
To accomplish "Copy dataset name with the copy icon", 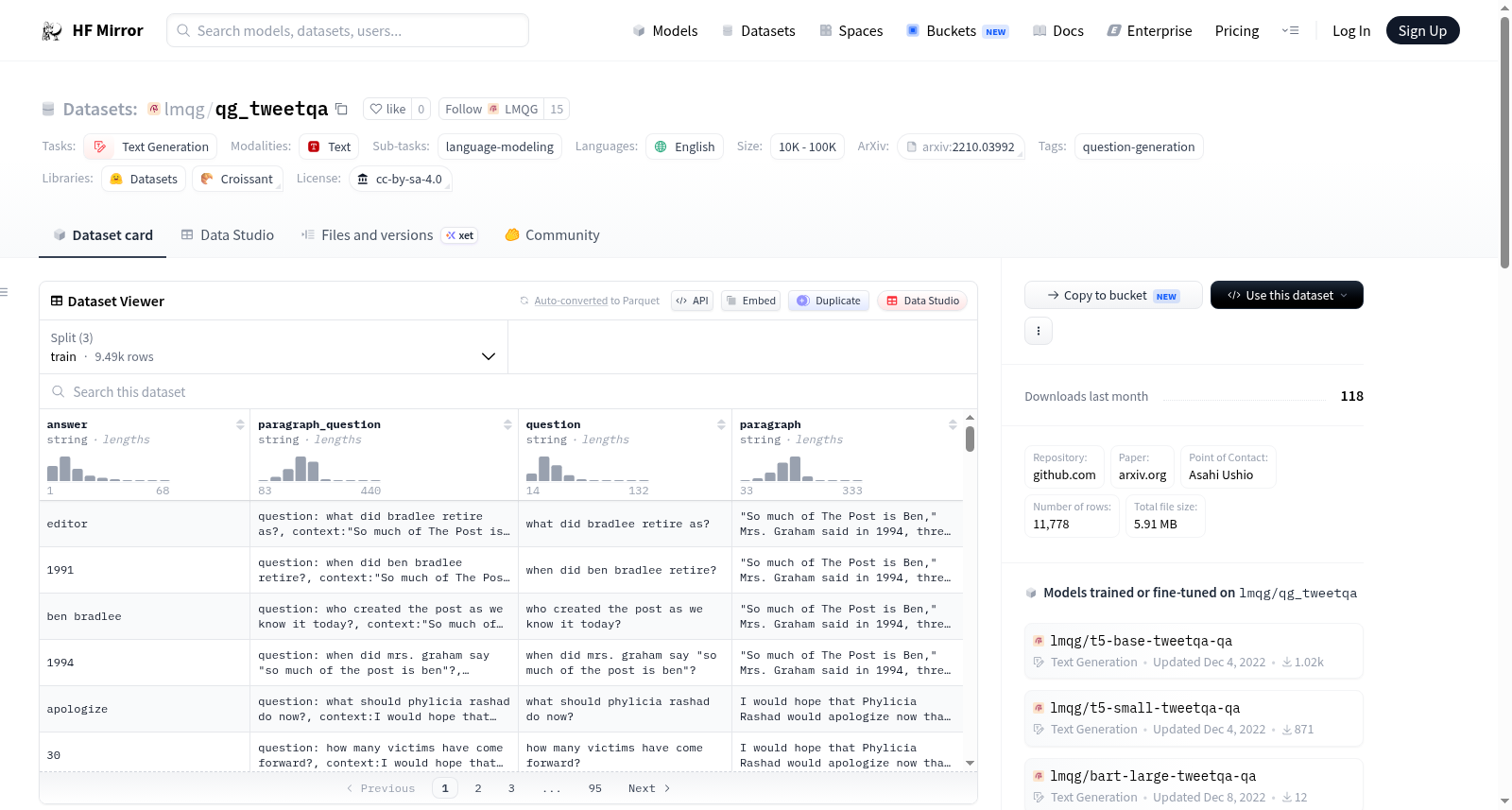I will pyautogui.click(x=341, y=109).
